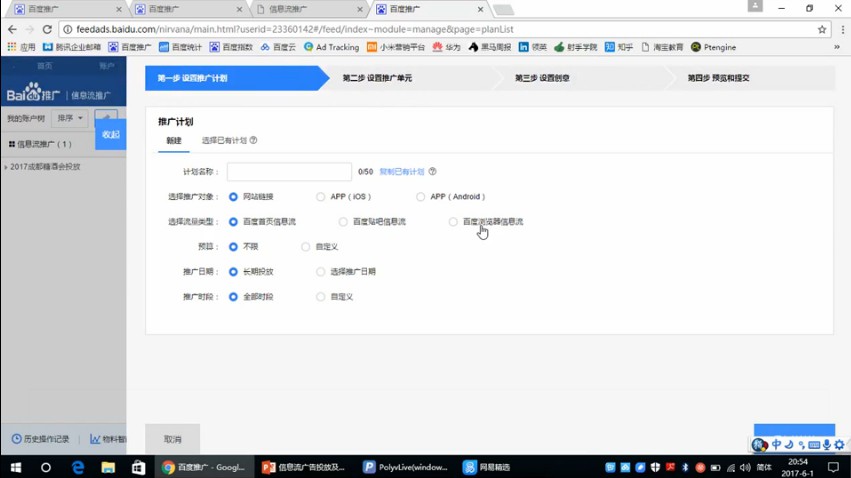The height and width of the screenshot is (478, 851).
Task: Open the 知乎 bookmark
Action: click(x=619, y=47)
